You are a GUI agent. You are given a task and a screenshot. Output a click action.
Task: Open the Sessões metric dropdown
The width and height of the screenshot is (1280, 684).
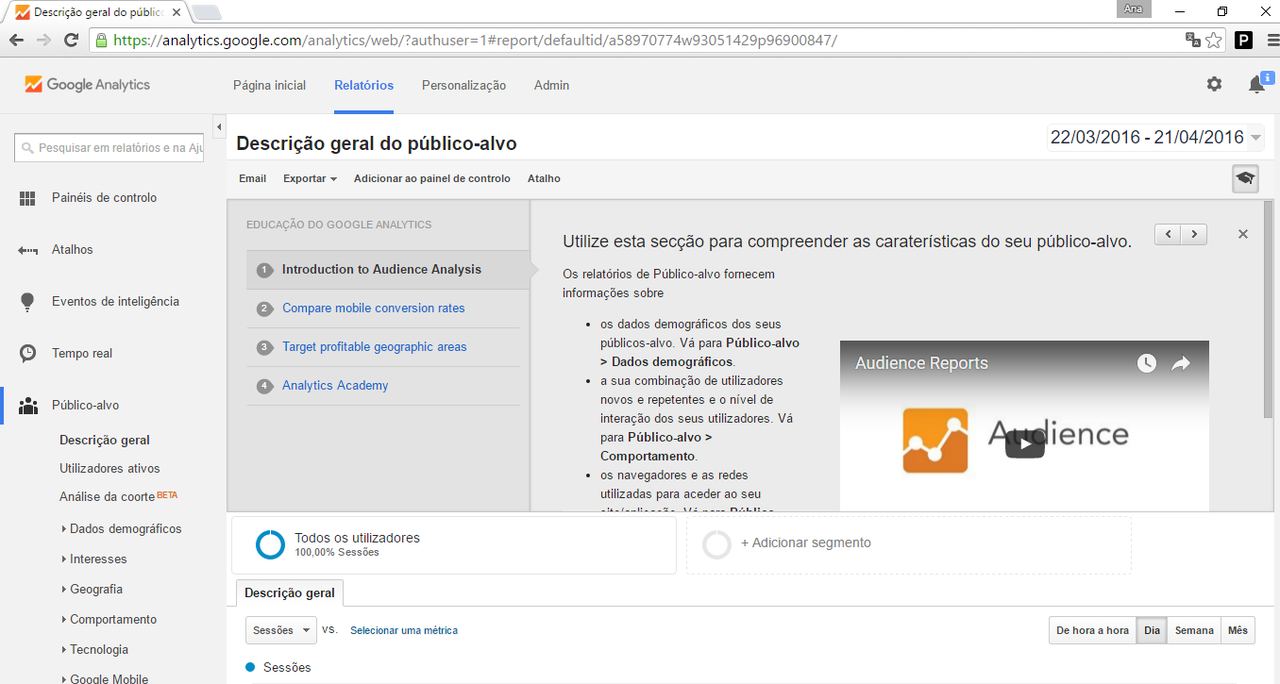point(280,630)
